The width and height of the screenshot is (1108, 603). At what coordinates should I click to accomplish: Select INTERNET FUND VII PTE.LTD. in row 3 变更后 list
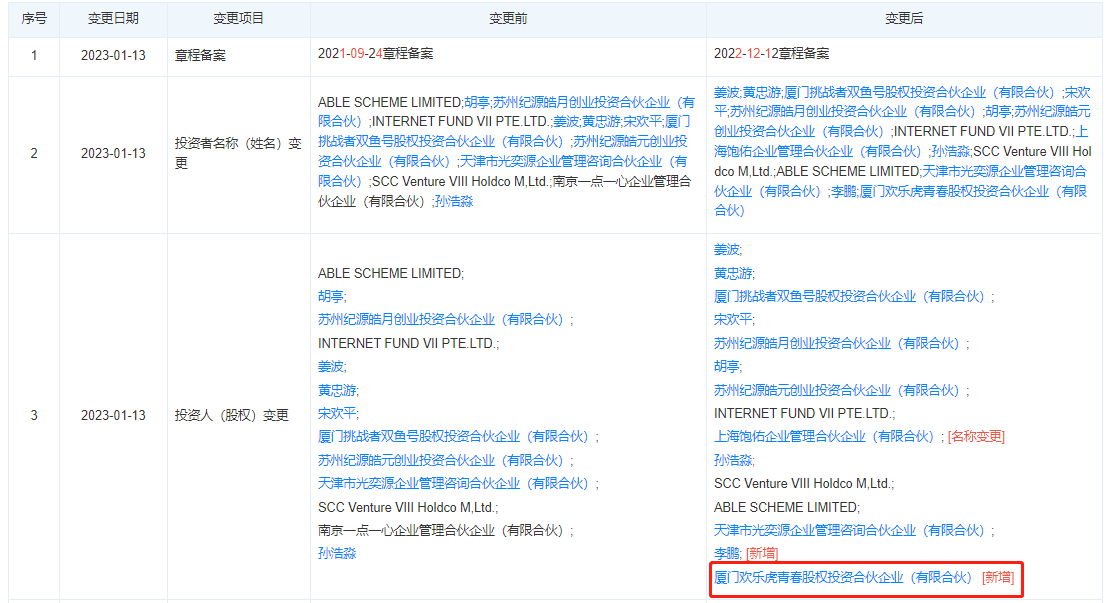803,413
